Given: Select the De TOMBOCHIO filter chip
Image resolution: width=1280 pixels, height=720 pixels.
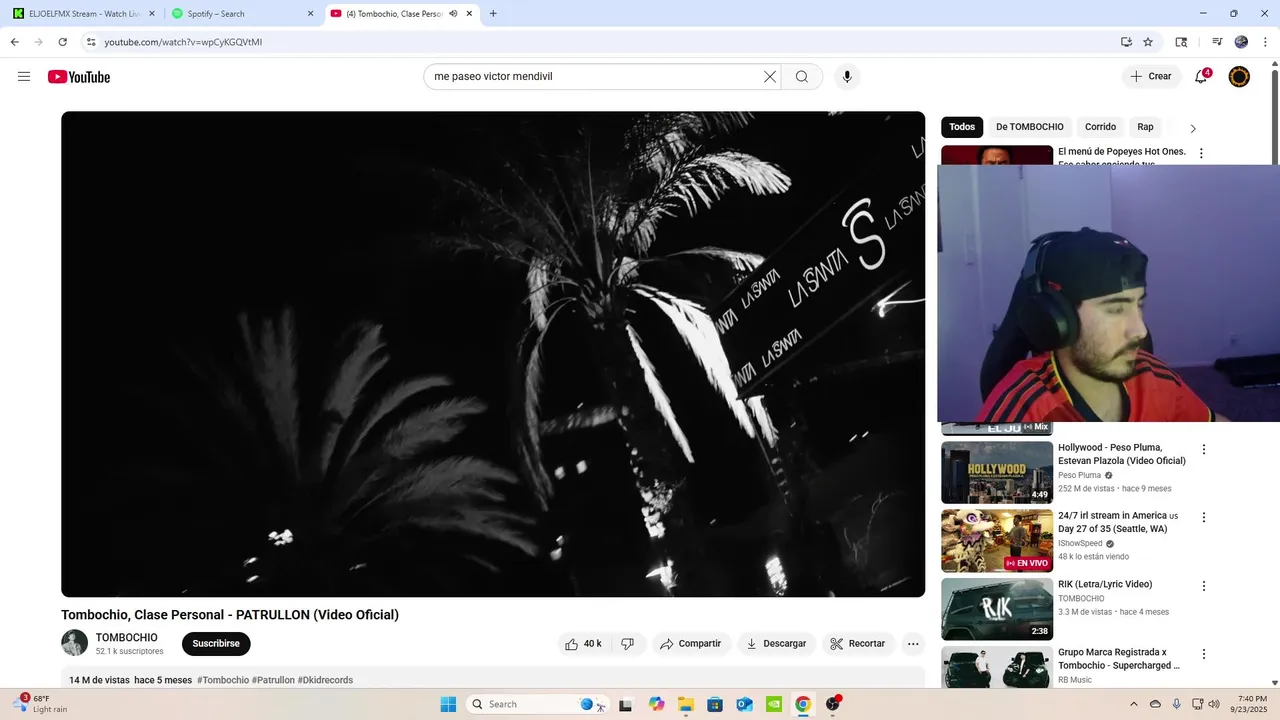Looking at the screenshot, I should click(x=1030, y=127).
